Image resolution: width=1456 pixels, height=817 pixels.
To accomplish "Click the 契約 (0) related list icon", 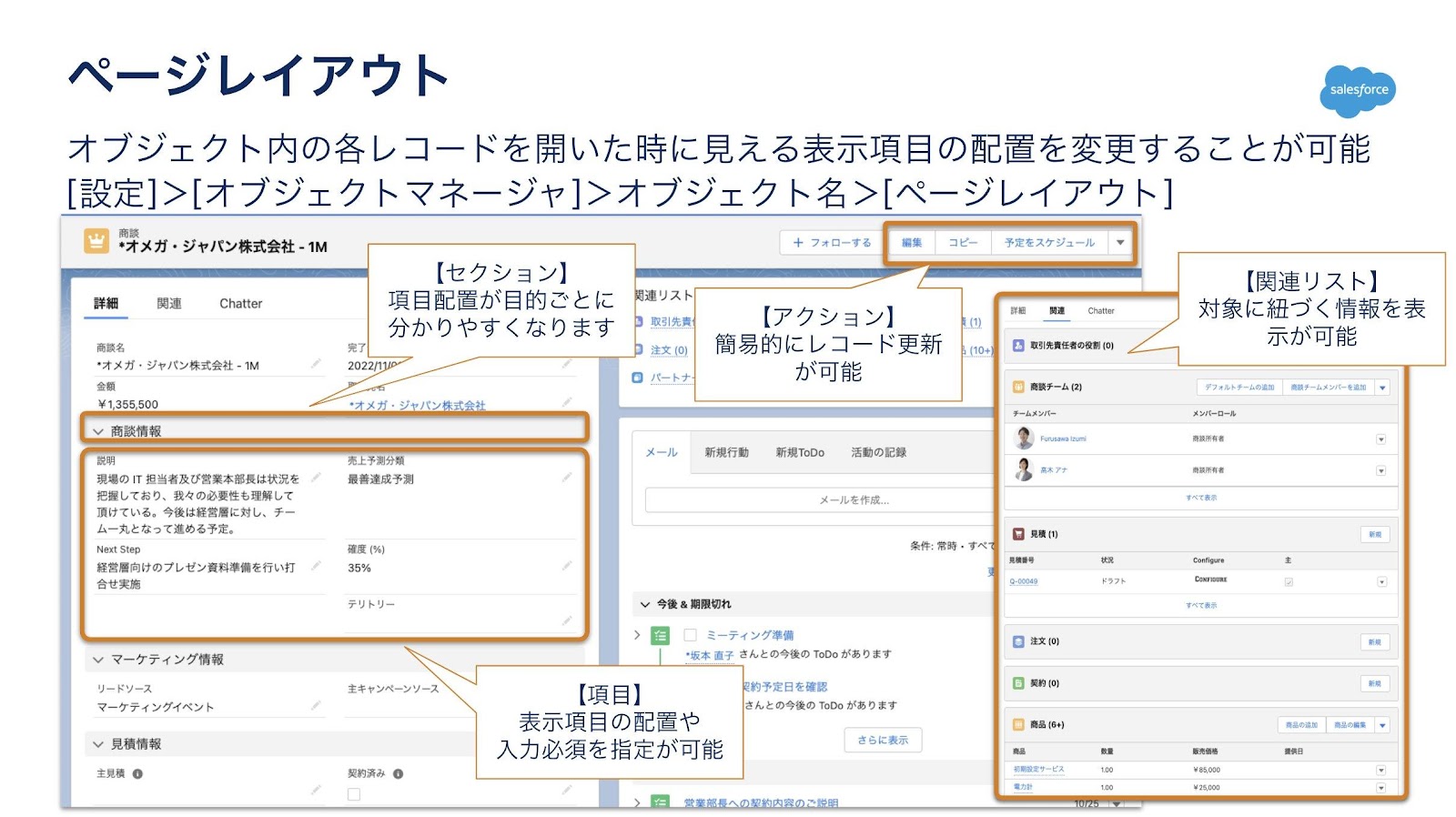I will (1019, 683).
